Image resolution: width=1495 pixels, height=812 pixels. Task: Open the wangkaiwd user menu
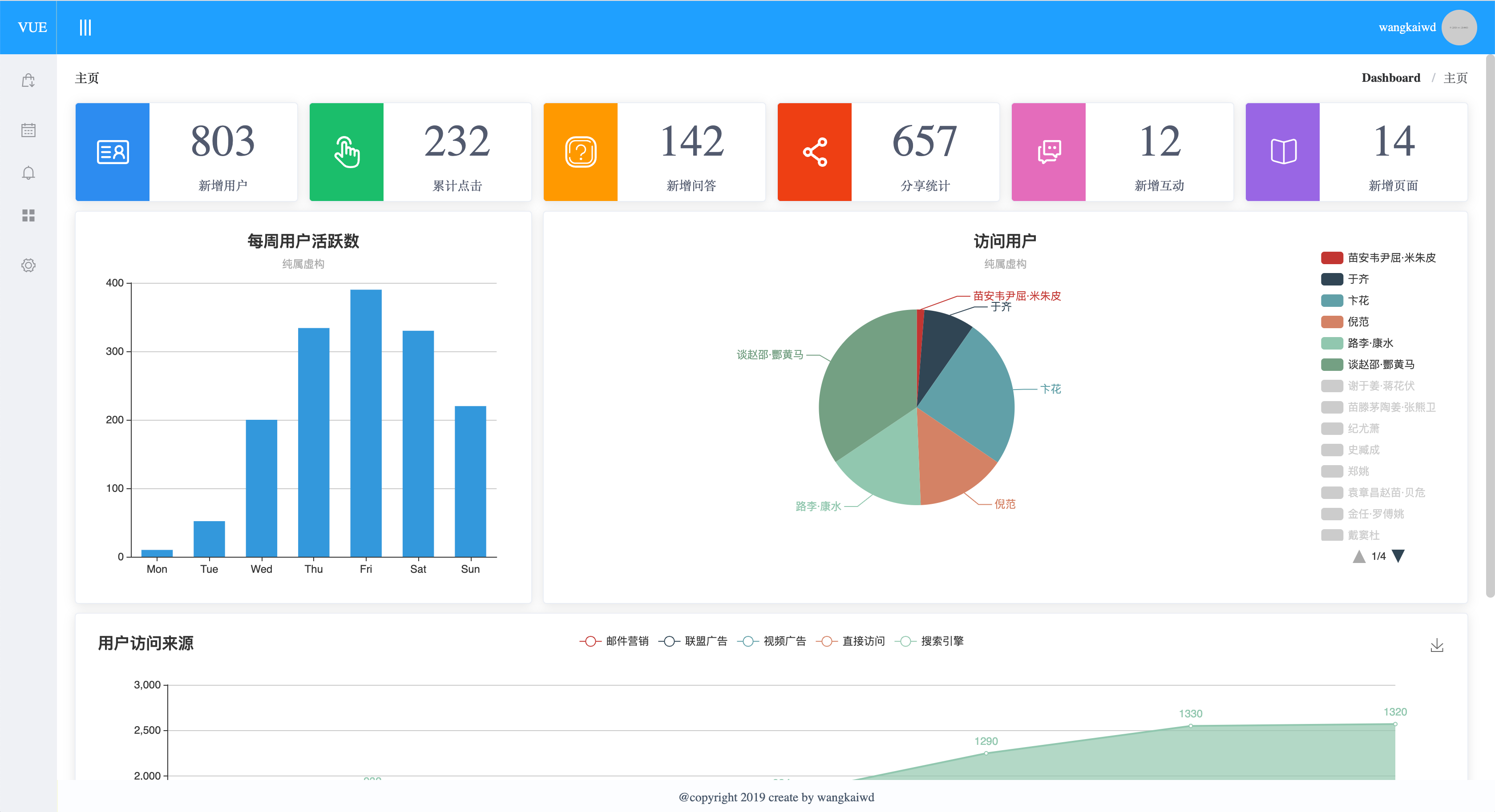click(1407, 27)
